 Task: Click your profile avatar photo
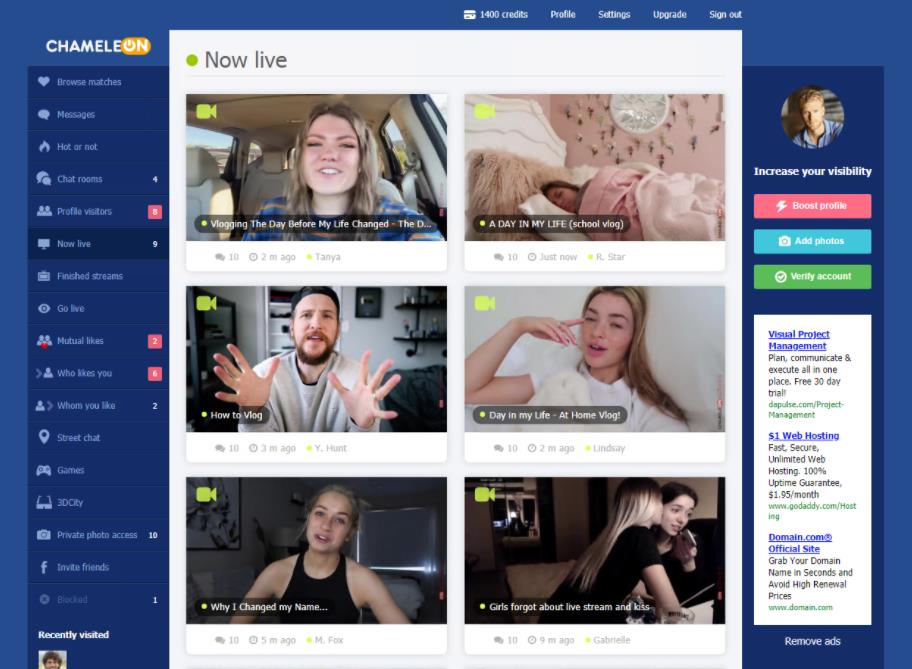[812, 117]
